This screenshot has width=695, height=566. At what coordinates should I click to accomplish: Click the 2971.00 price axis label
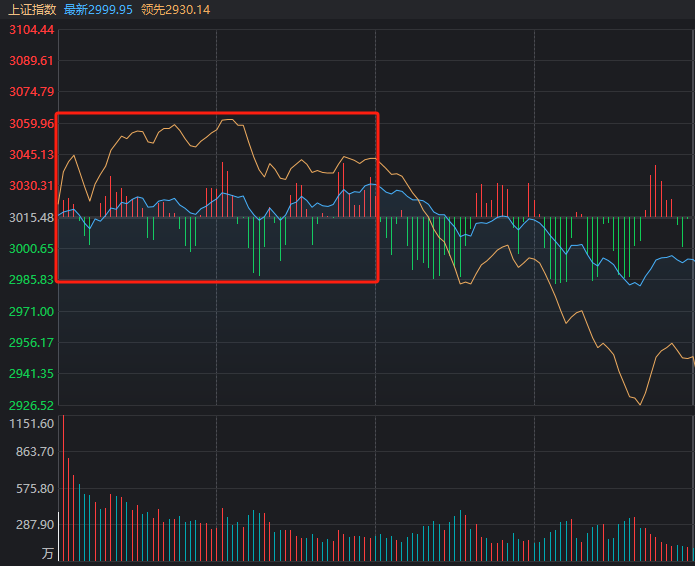[x=31, y=311]
